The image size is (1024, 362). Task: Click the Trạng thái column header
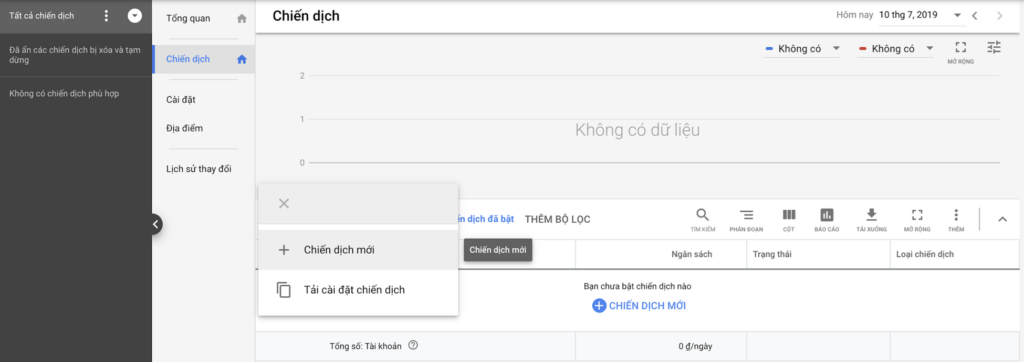[772, 254]
